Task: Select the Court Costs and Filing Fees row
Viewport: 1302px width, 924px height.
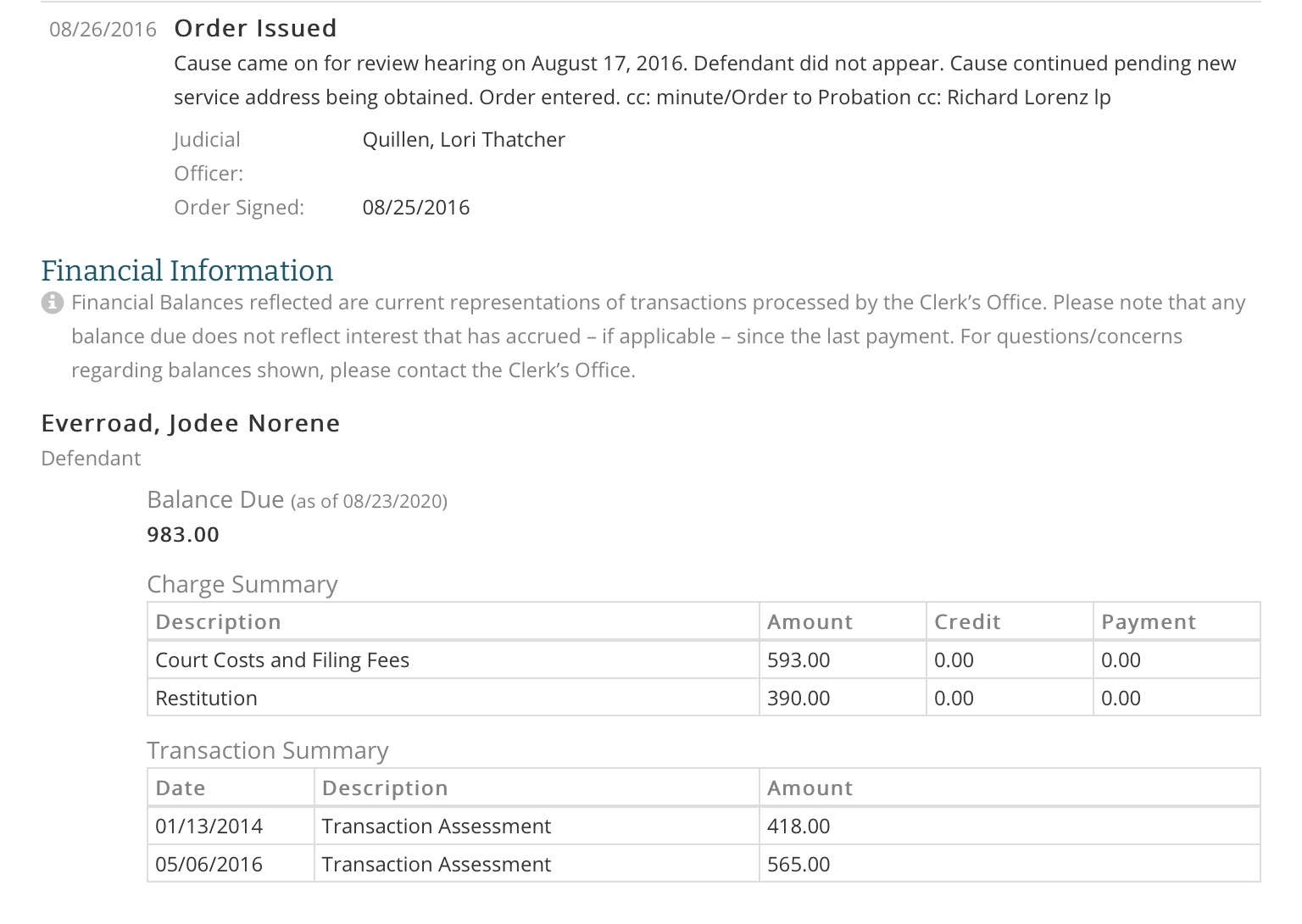Action: coord(704,660)
